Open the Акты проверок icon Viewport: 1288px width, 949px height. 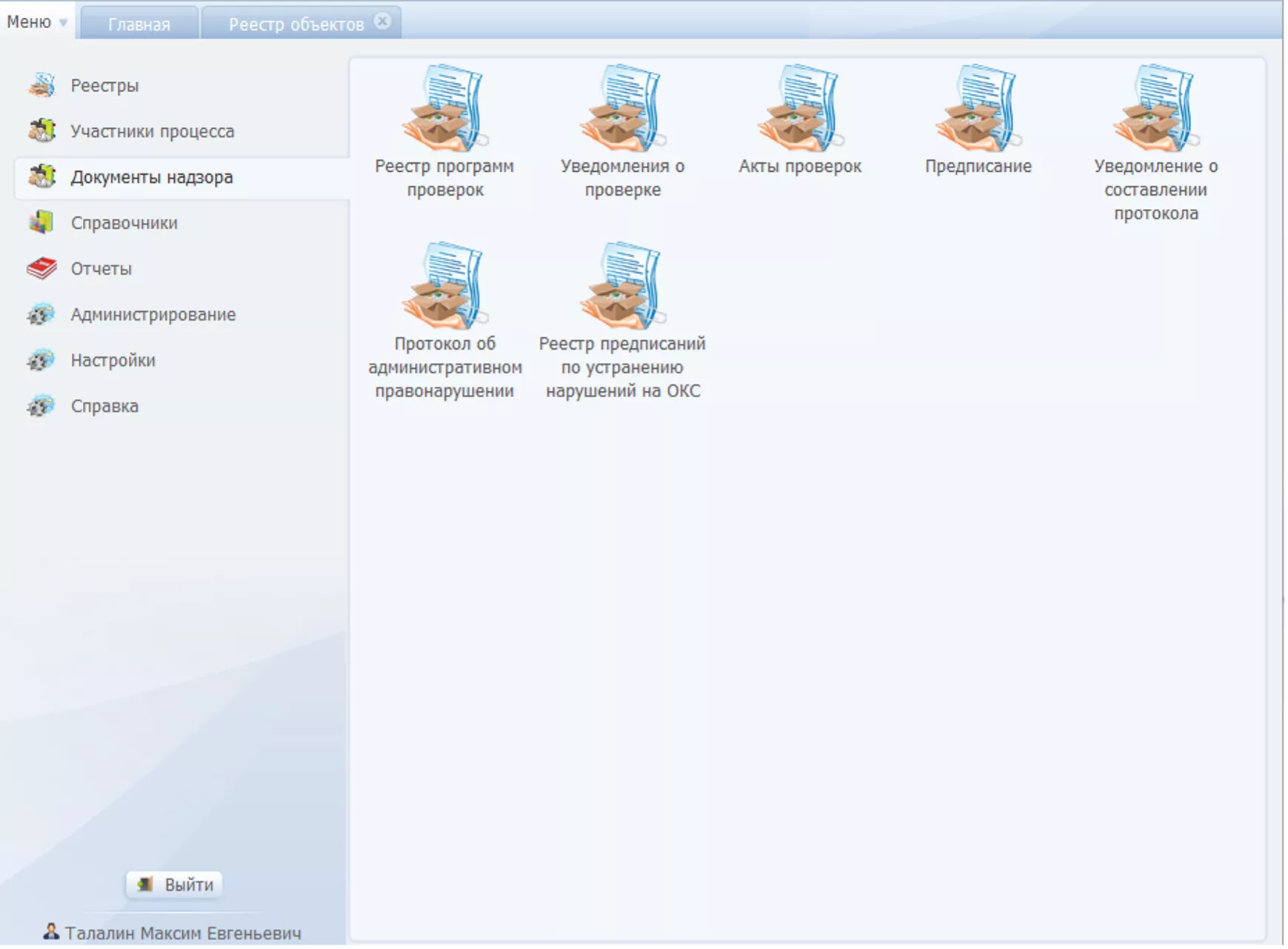[800, 109]
